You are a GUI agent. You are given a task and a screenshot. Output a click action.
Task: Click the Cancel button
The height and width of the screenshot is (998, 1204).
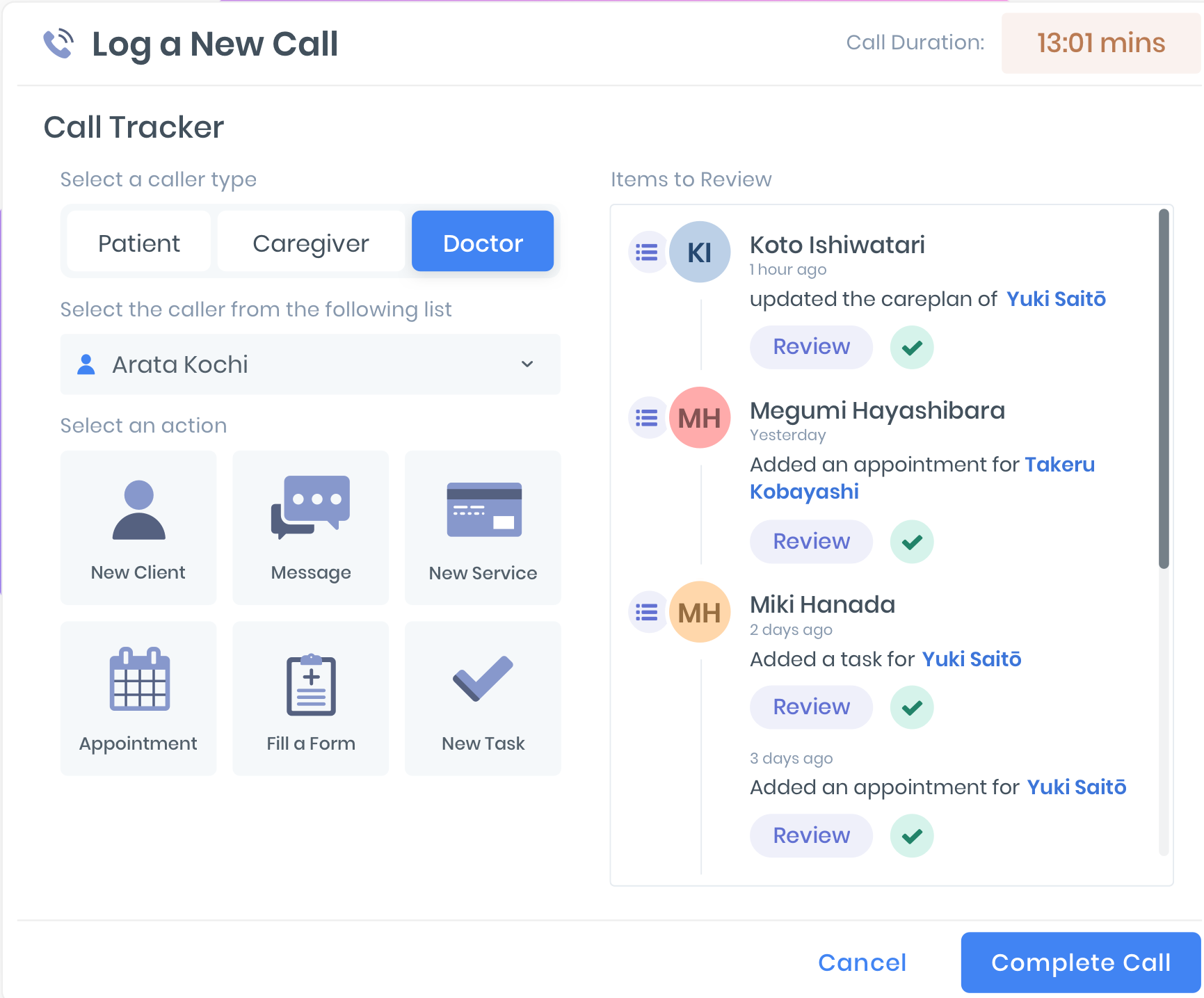(862, 963)
